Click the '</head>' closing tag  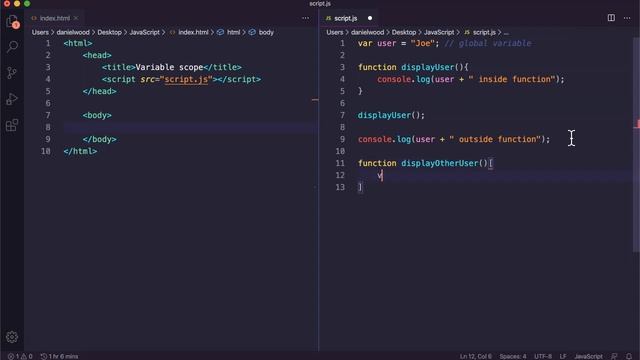point(99,91)
